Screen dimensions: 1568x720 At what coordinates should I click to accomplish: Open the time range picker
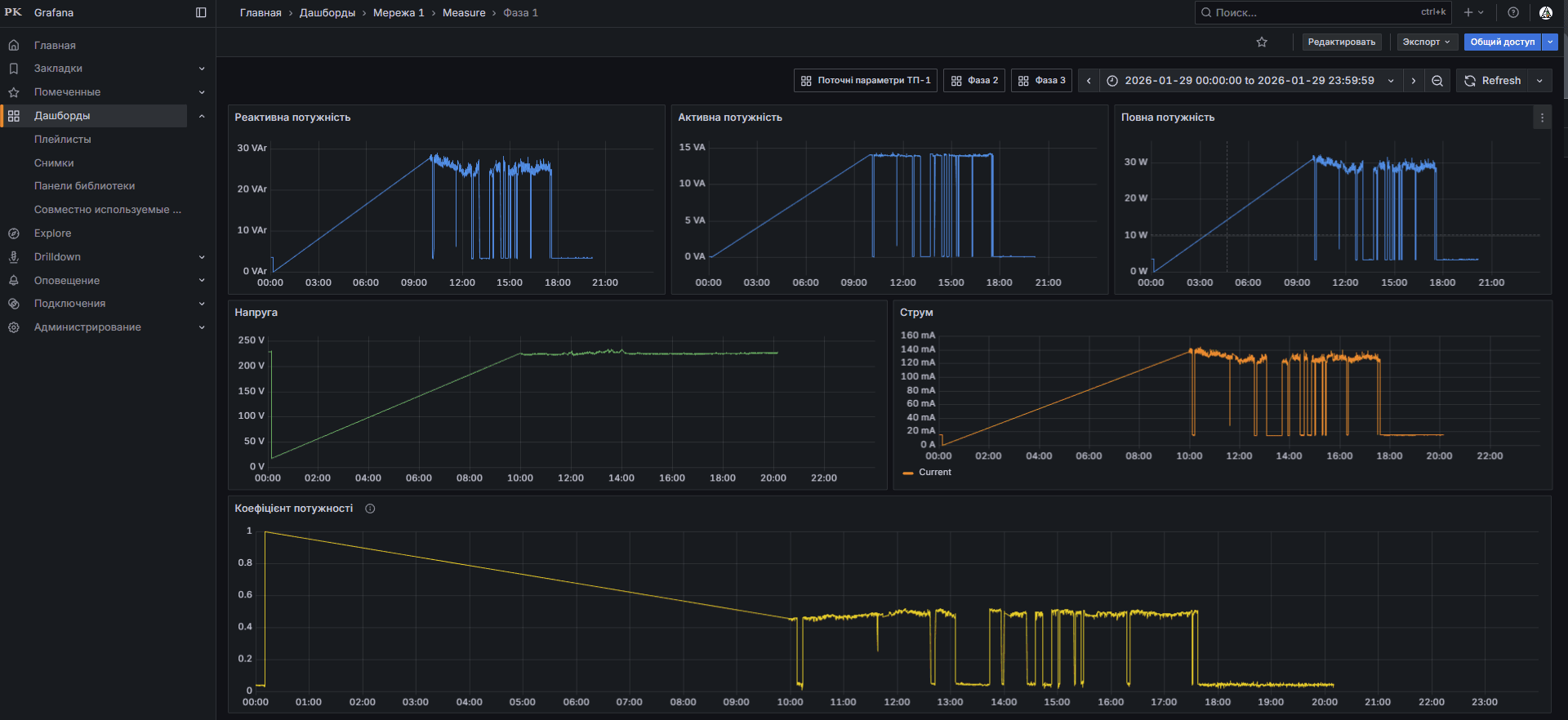pyautogui.click(x=1249, y=81)
